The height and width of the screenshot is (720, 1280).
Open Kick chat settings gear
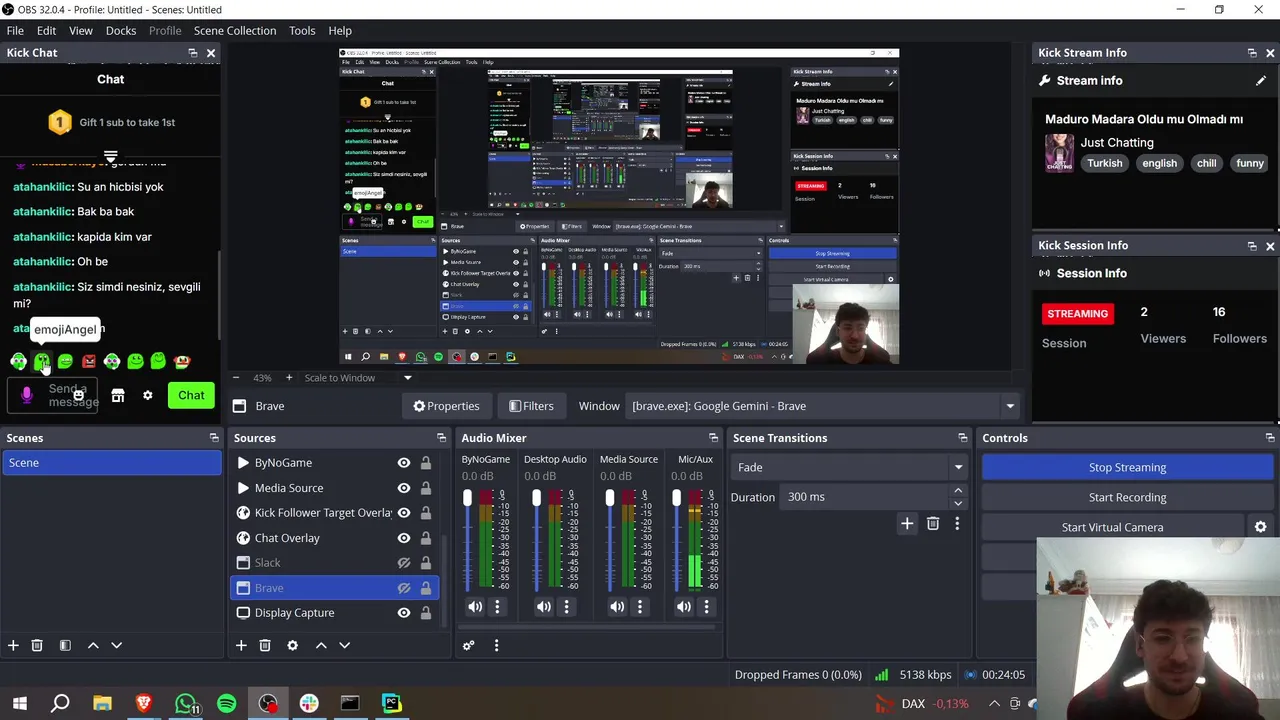click(147, 395)
